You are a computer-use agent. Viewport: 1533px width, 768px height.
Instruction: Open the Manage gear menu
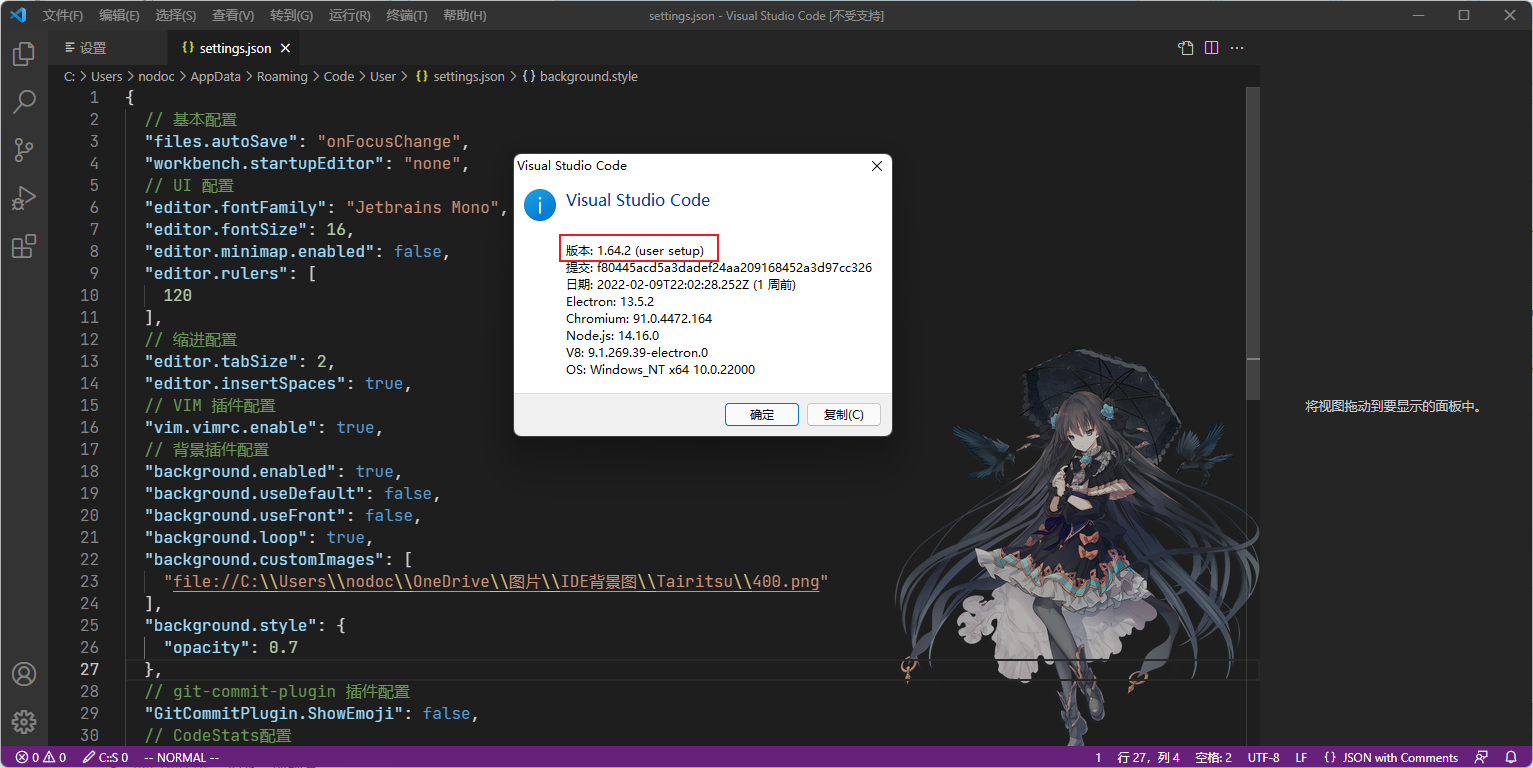click(24, 721)
